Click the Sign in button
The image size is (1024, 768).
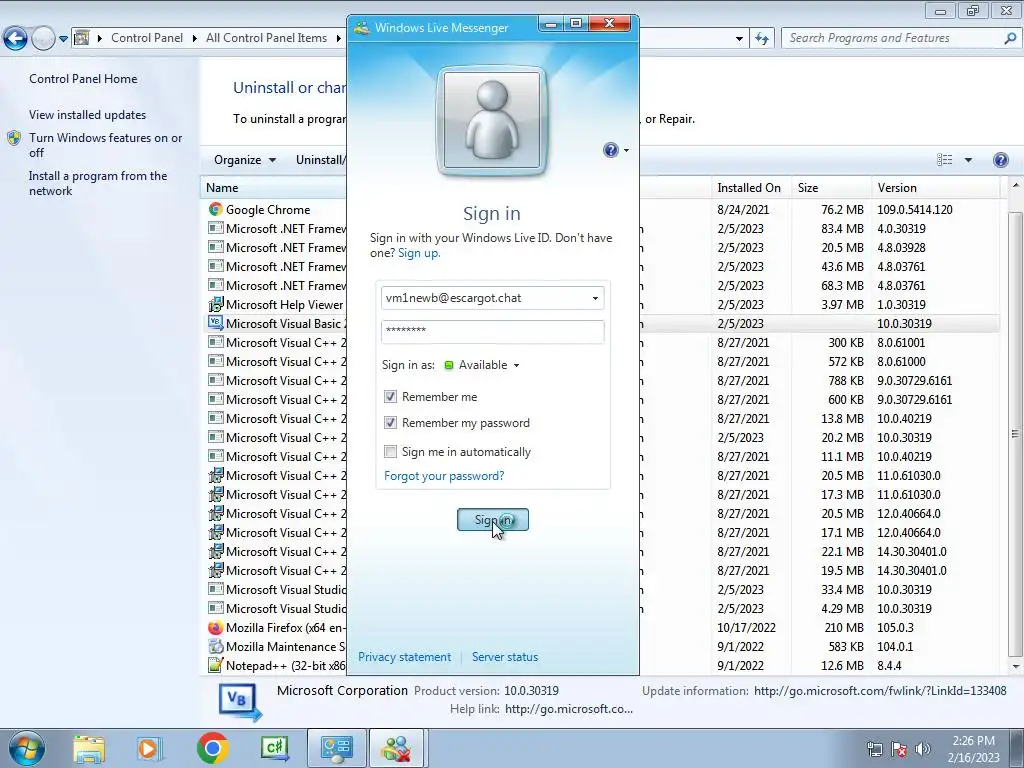tap(493, 520)
